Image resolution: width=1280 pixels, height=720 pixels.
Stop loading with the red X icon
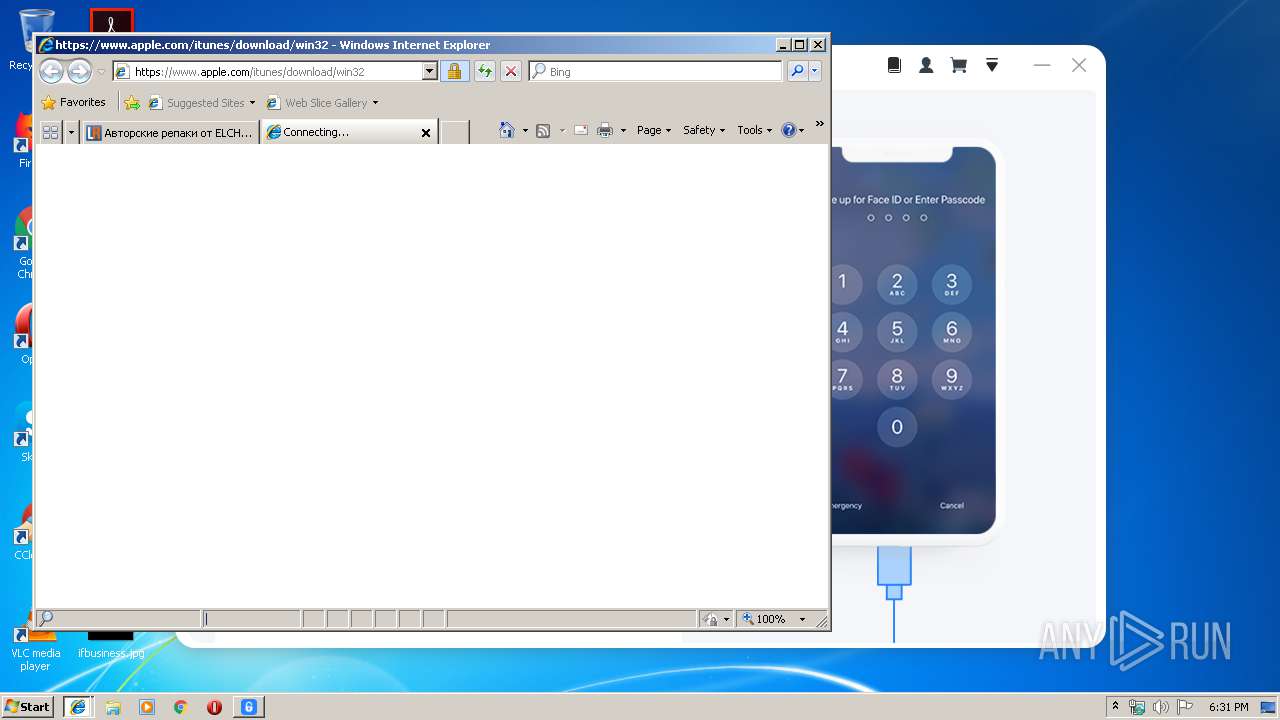(511, 71)
